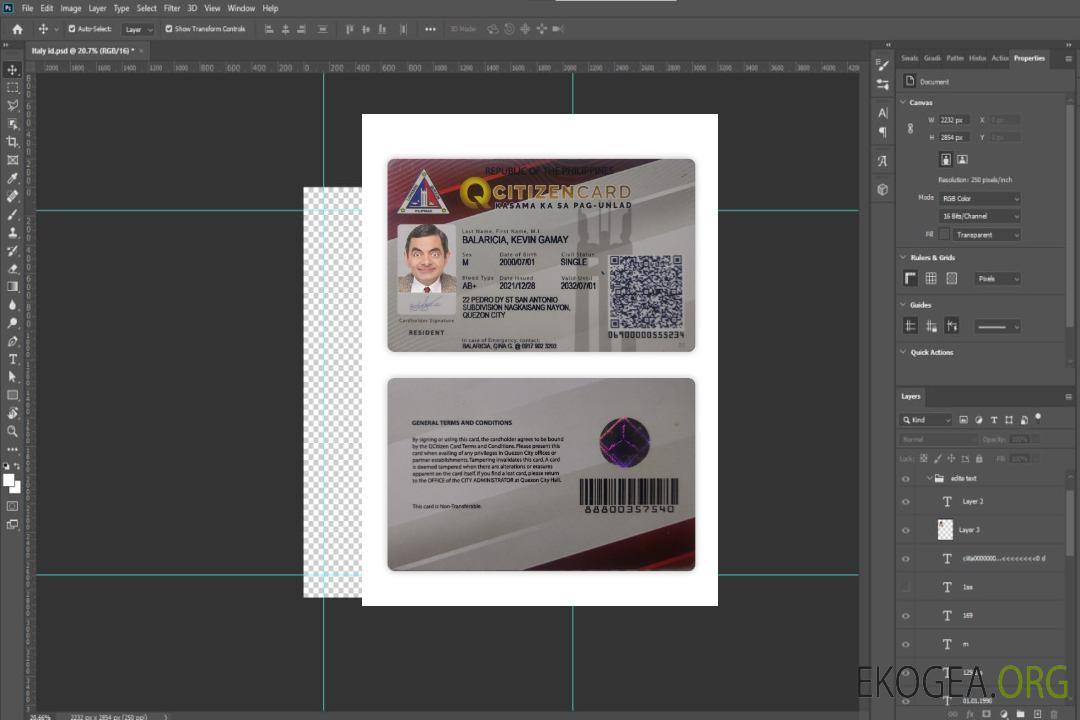This screenshot has height=720, width=1080.
Task: Click the canvas width input field
Action: click(954, 120)
